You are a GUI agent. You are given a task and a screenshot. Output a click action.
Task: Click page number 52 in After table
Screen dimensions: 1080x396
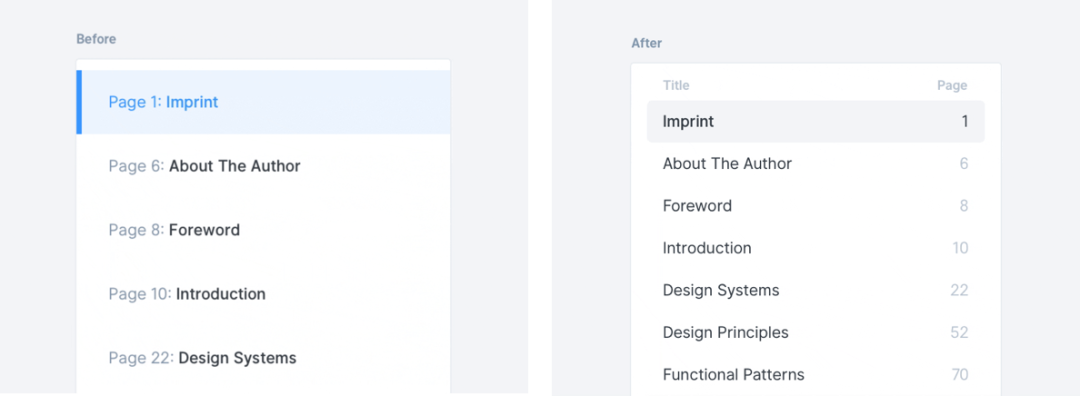(x=959, y=333)
